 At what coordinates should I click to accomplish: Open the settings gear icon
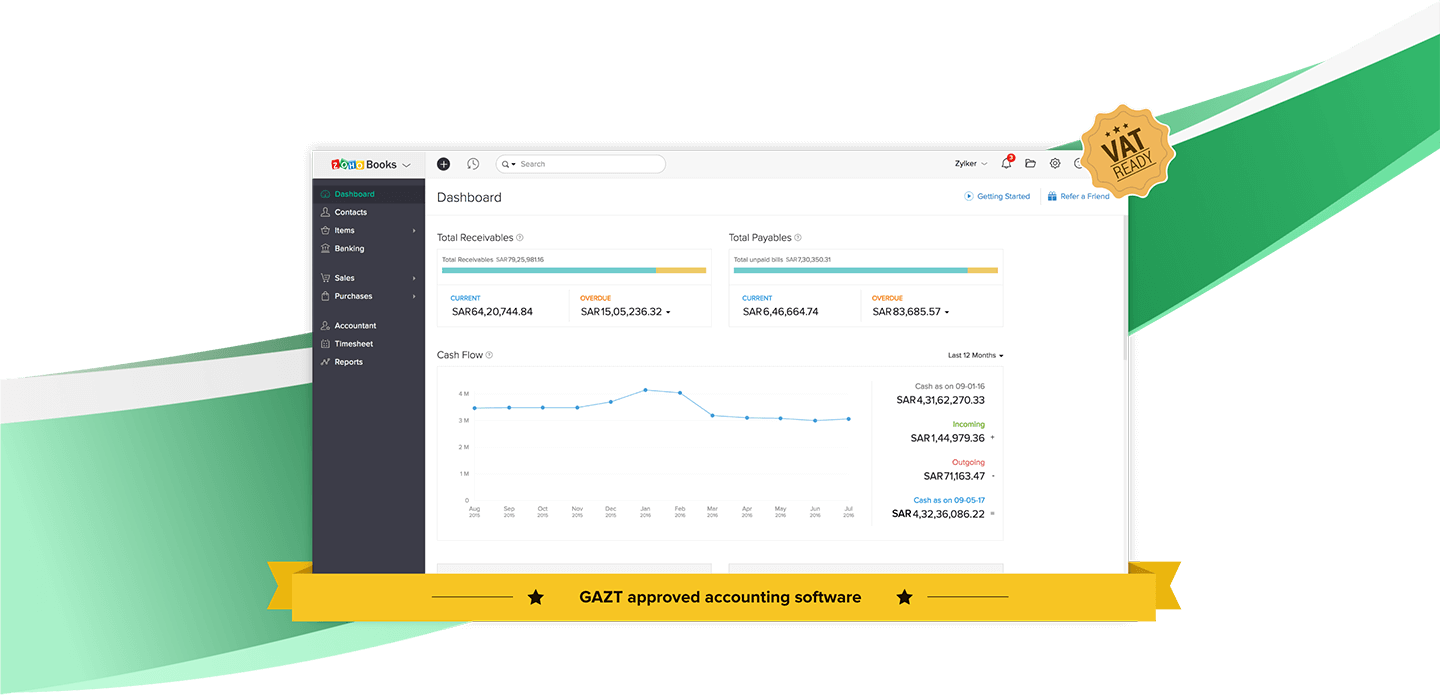pos(1054,163)
